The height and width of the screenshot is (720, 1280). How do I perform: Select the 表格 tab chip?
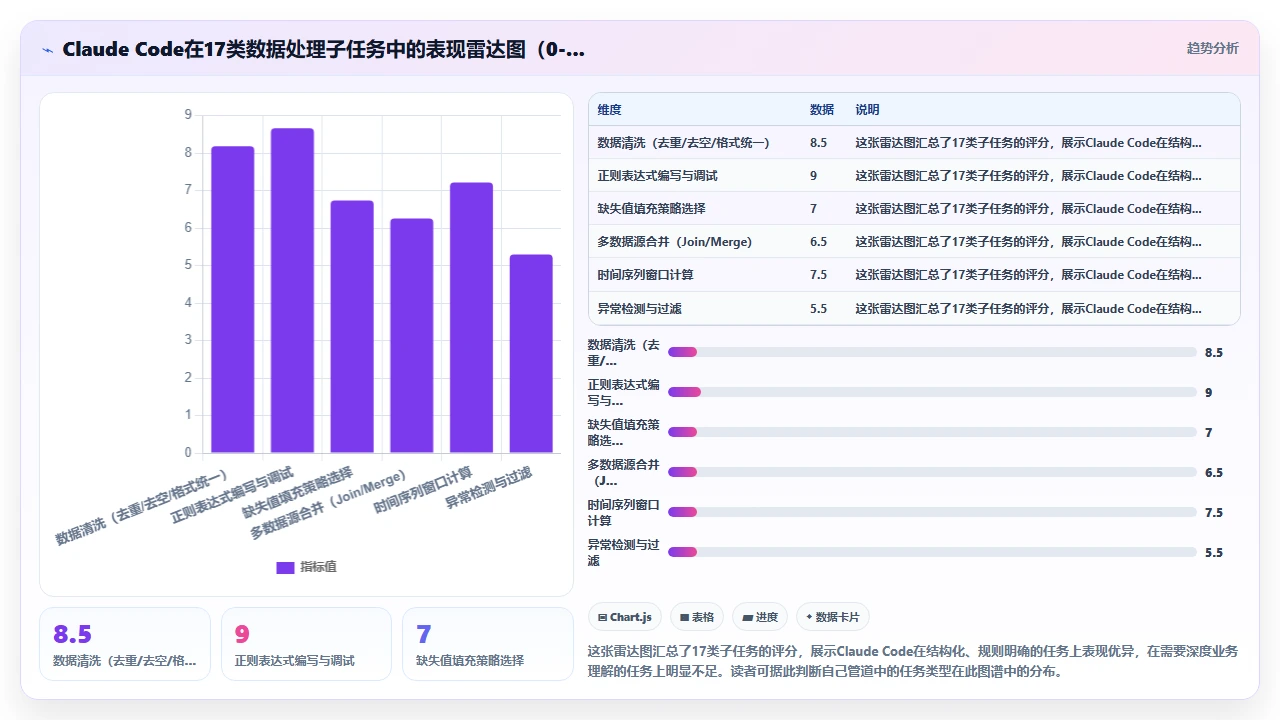[x=697, y=617]
